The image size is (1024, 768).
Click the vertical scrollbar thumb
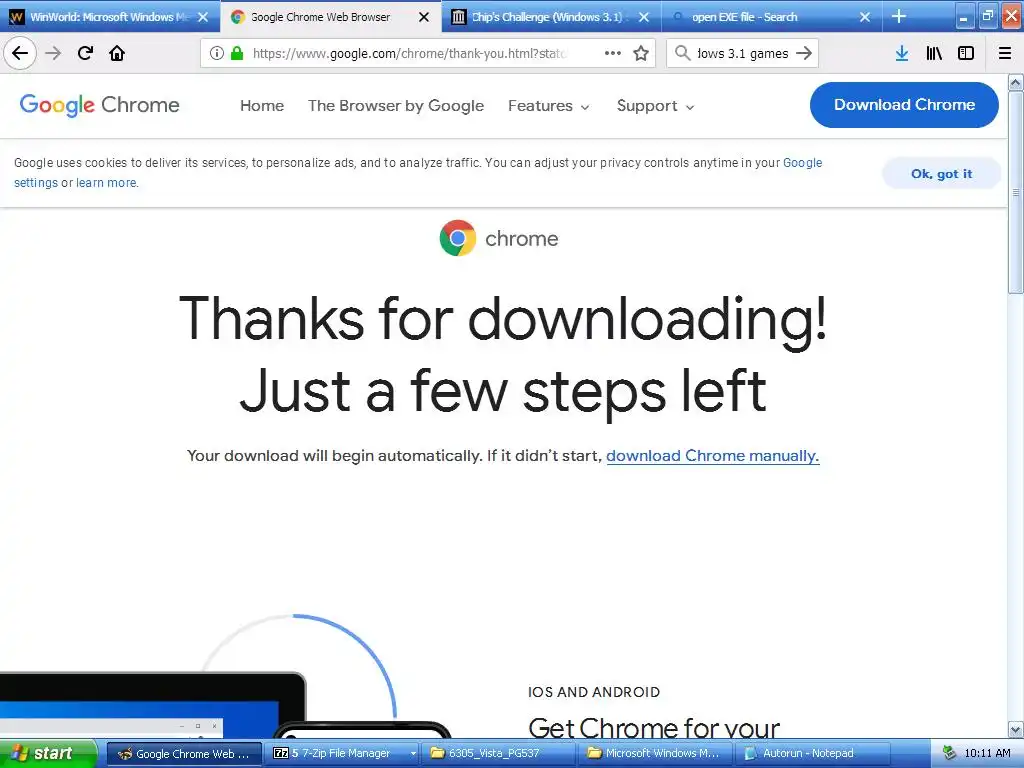1016,193
